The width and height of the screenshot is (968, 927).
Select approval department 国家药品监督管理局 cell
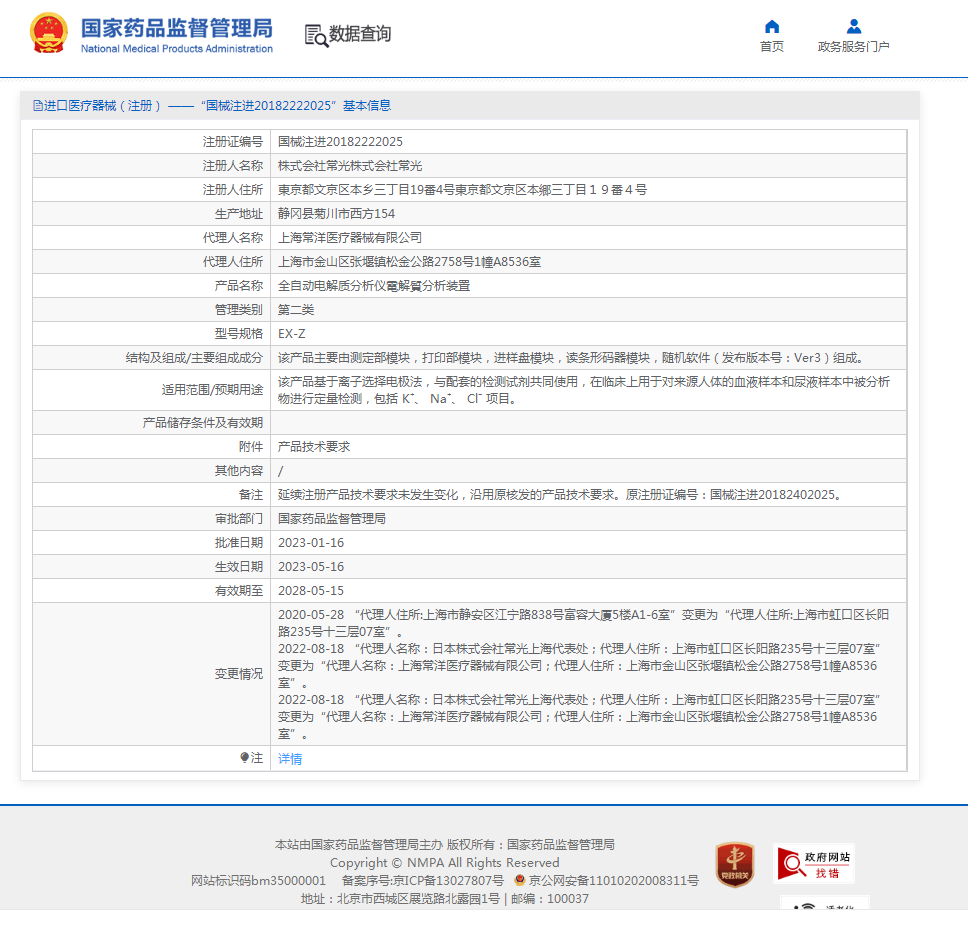(588, 519)
